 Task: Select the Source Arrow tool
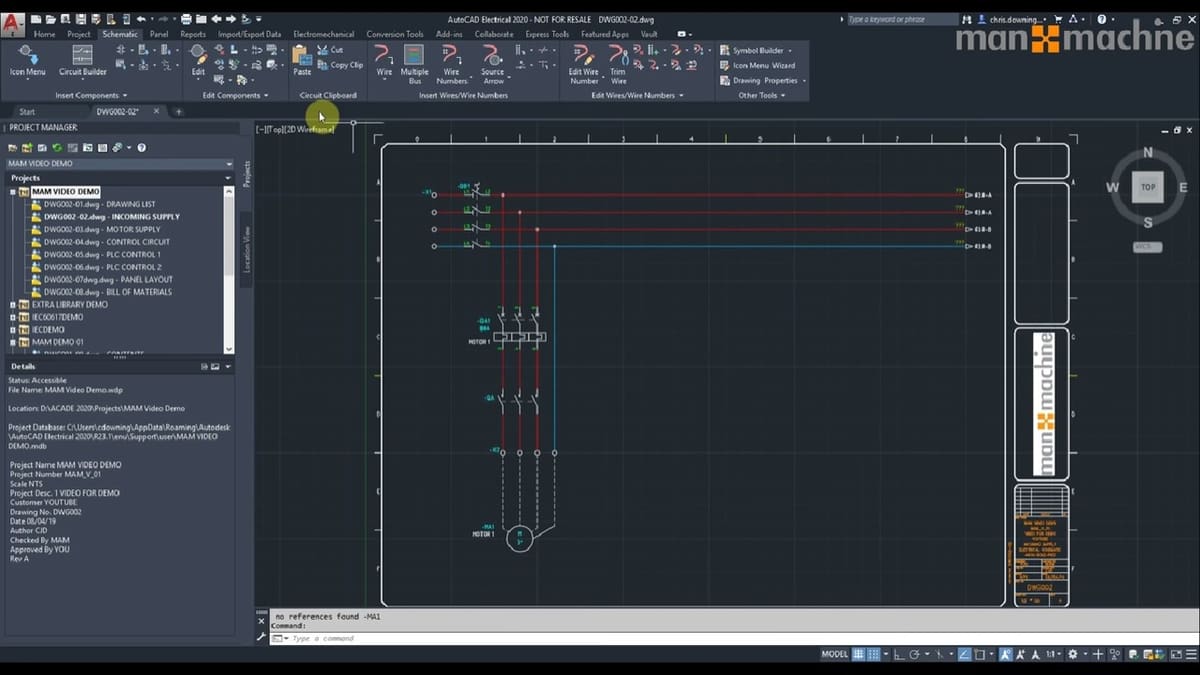point(492,63)
